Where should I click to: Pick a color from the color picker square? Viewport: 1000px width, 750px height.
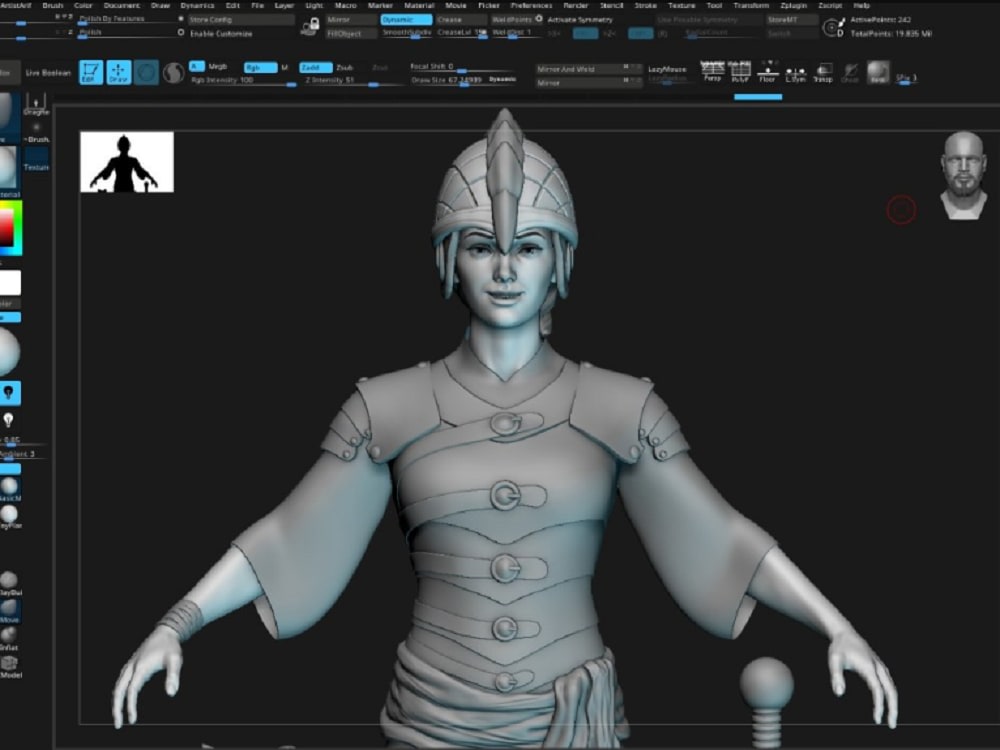click(6, 228)
